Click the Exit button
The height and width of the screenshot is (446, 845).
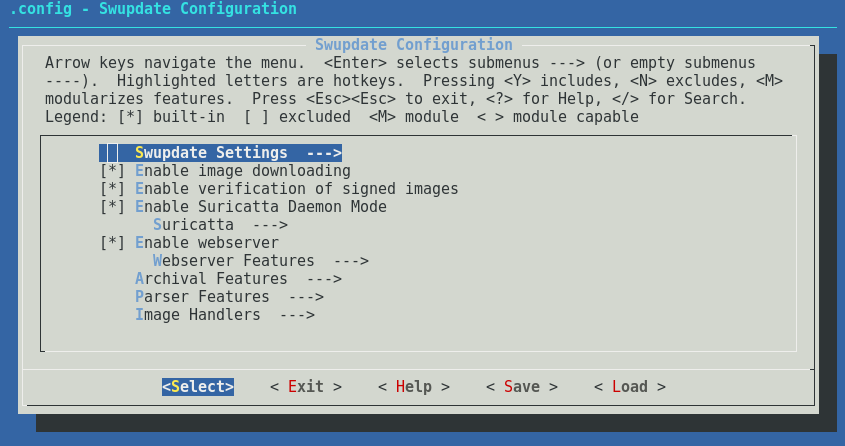click(306, 387)
